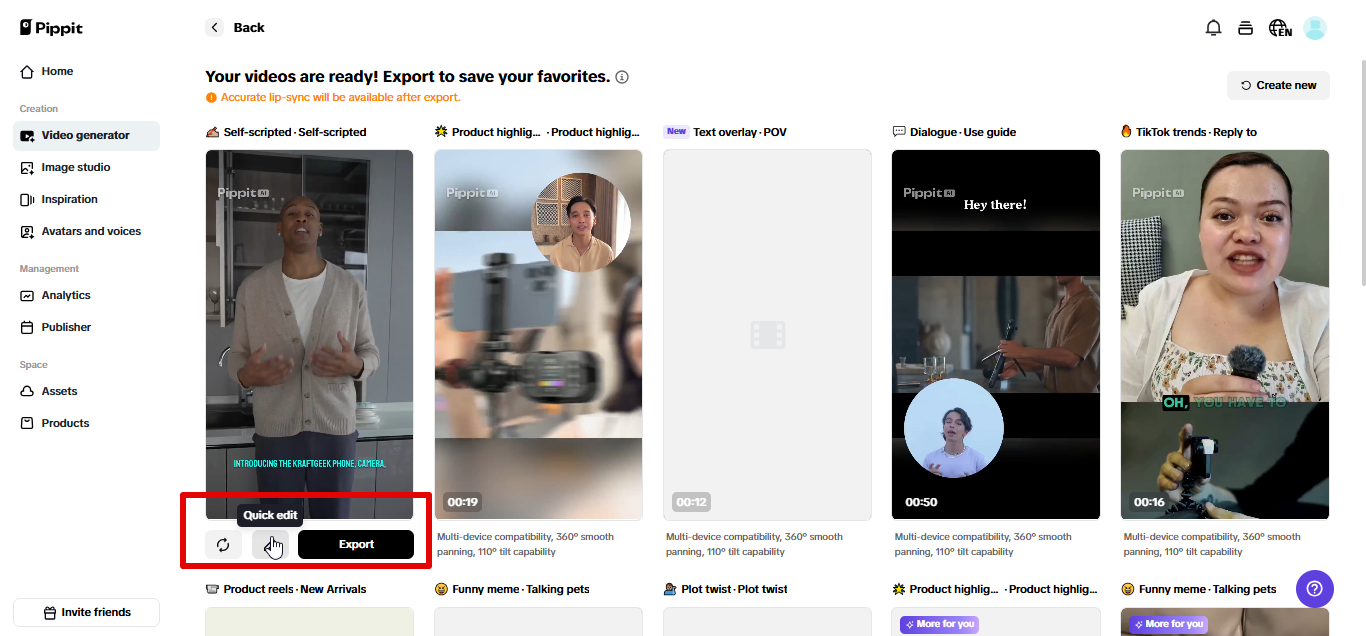Click the More for you badge
The width and height of the screenshot is (1366, 636).
(x=938, y=623)
